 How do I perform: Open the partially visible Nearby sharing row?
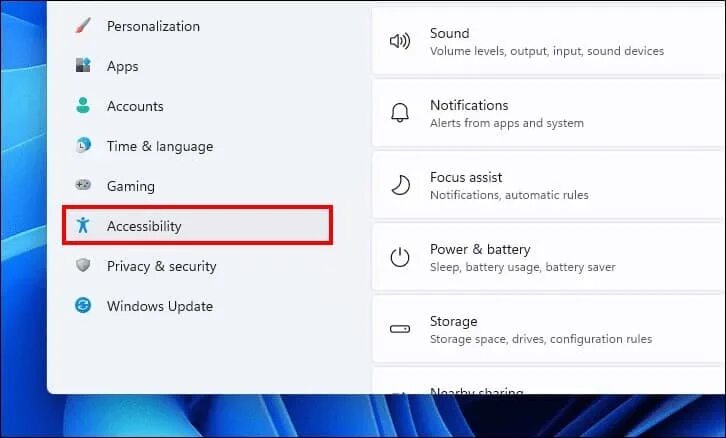pyautogui.click(x=549, y=381)
